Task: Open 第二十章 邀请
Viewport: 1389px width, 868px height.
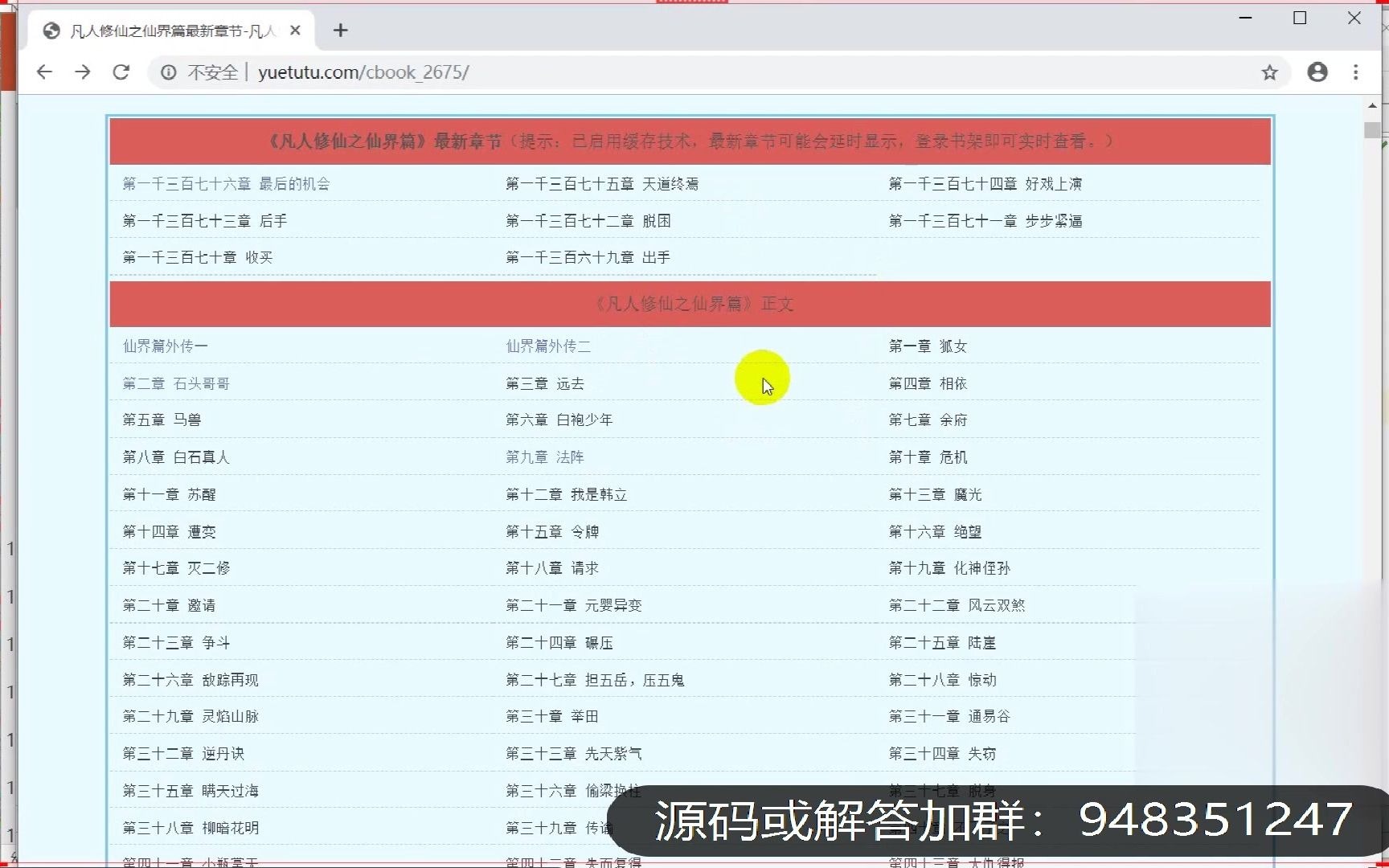Action: (x=169, y=606)
